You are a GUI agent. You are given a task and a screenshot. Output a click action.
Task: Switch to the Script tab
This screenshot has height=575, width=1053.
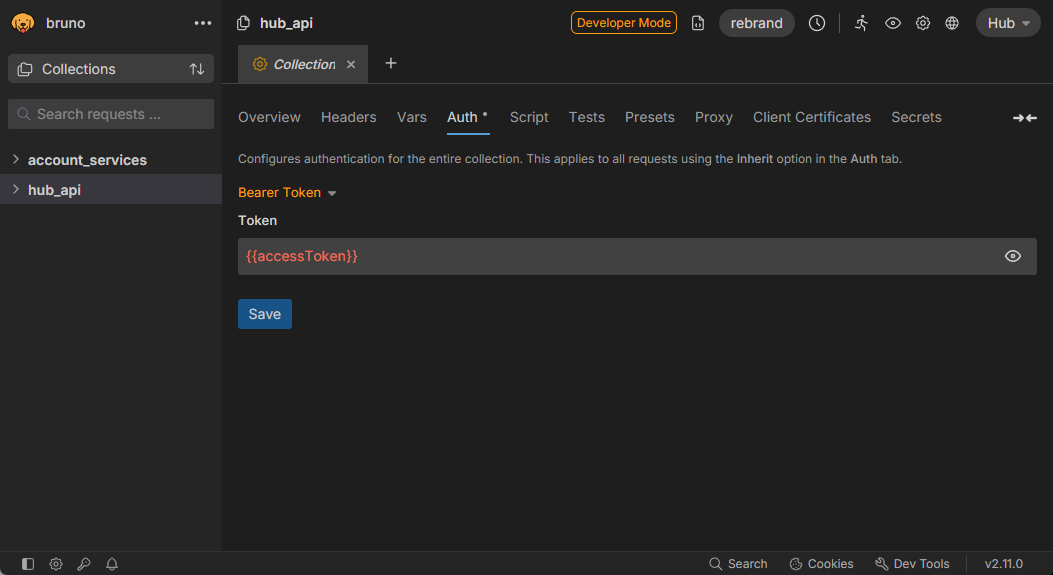point(529,117)
